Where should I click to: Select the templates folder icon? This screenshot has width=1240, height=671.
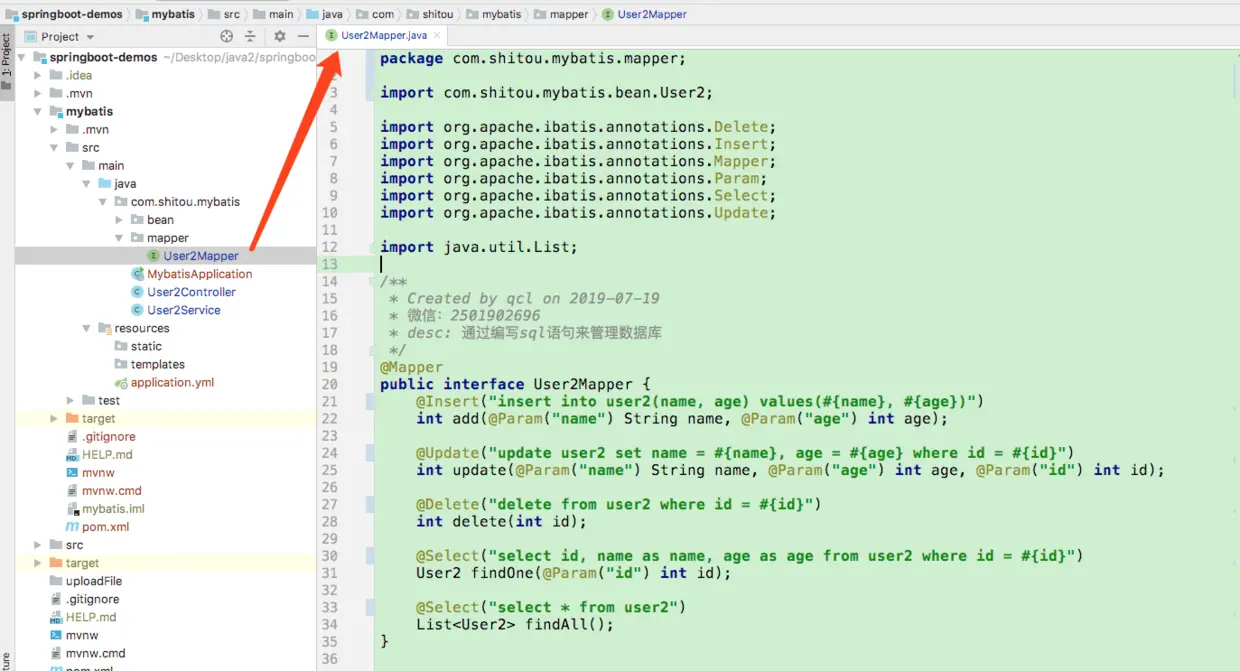click(121, 364)
